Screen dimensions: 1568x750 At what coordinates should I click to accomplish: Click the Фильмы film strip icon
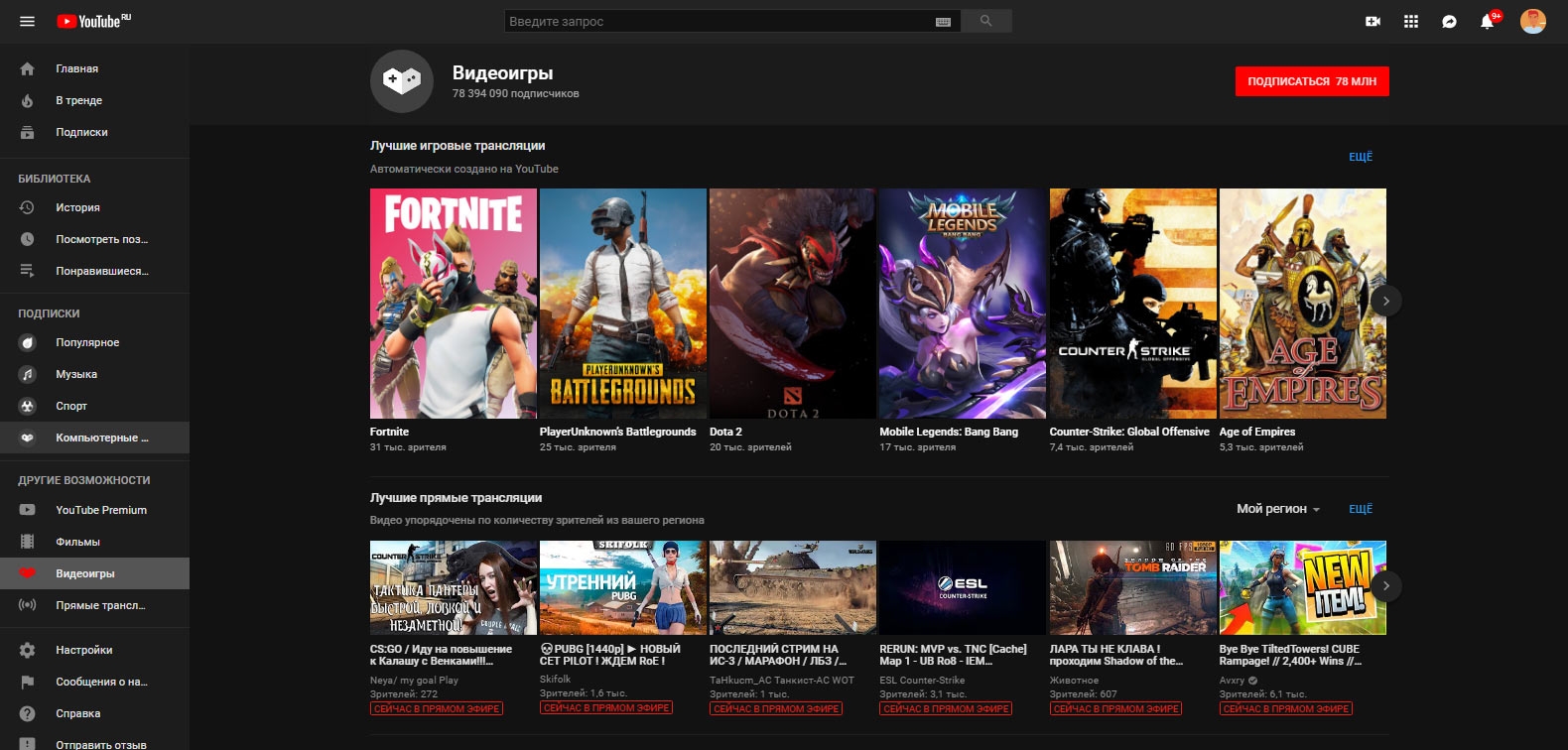tap(28, 542)
